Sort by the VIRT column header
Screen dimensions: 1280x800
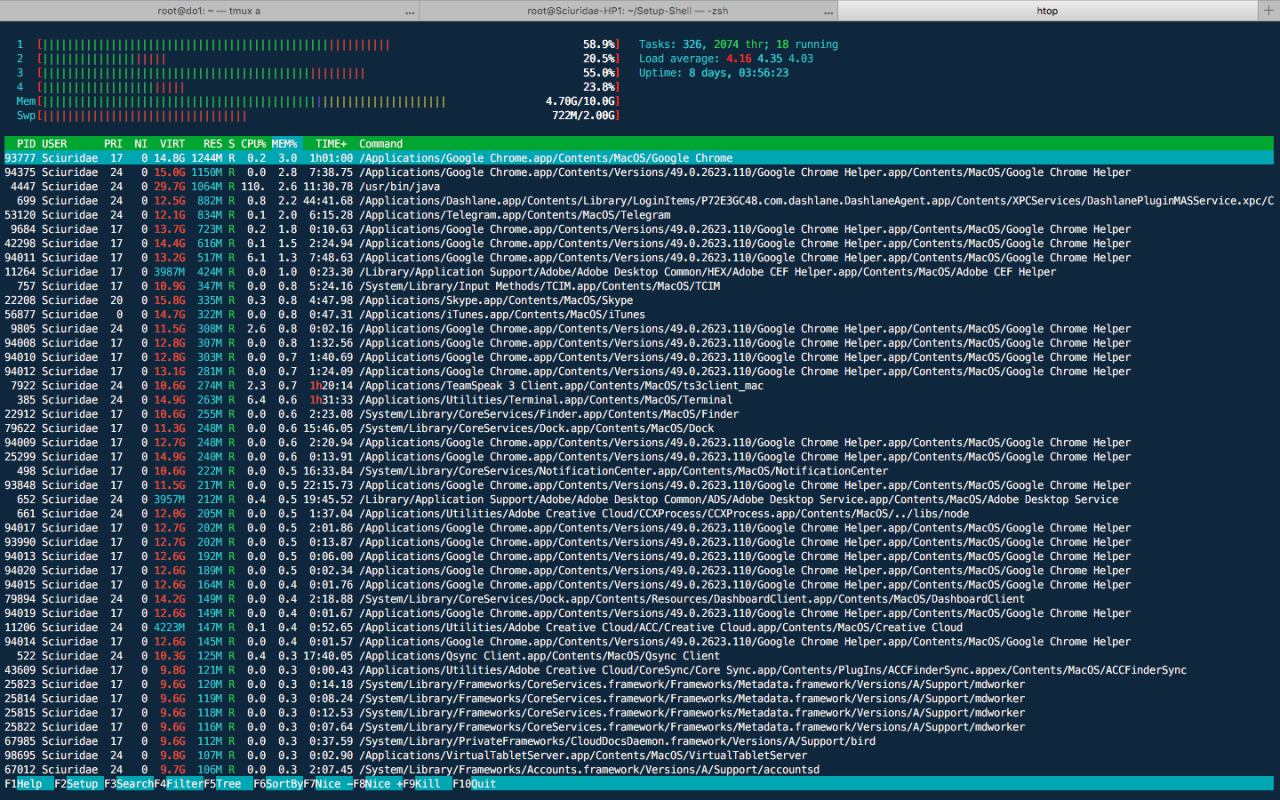tap(172, 144)
